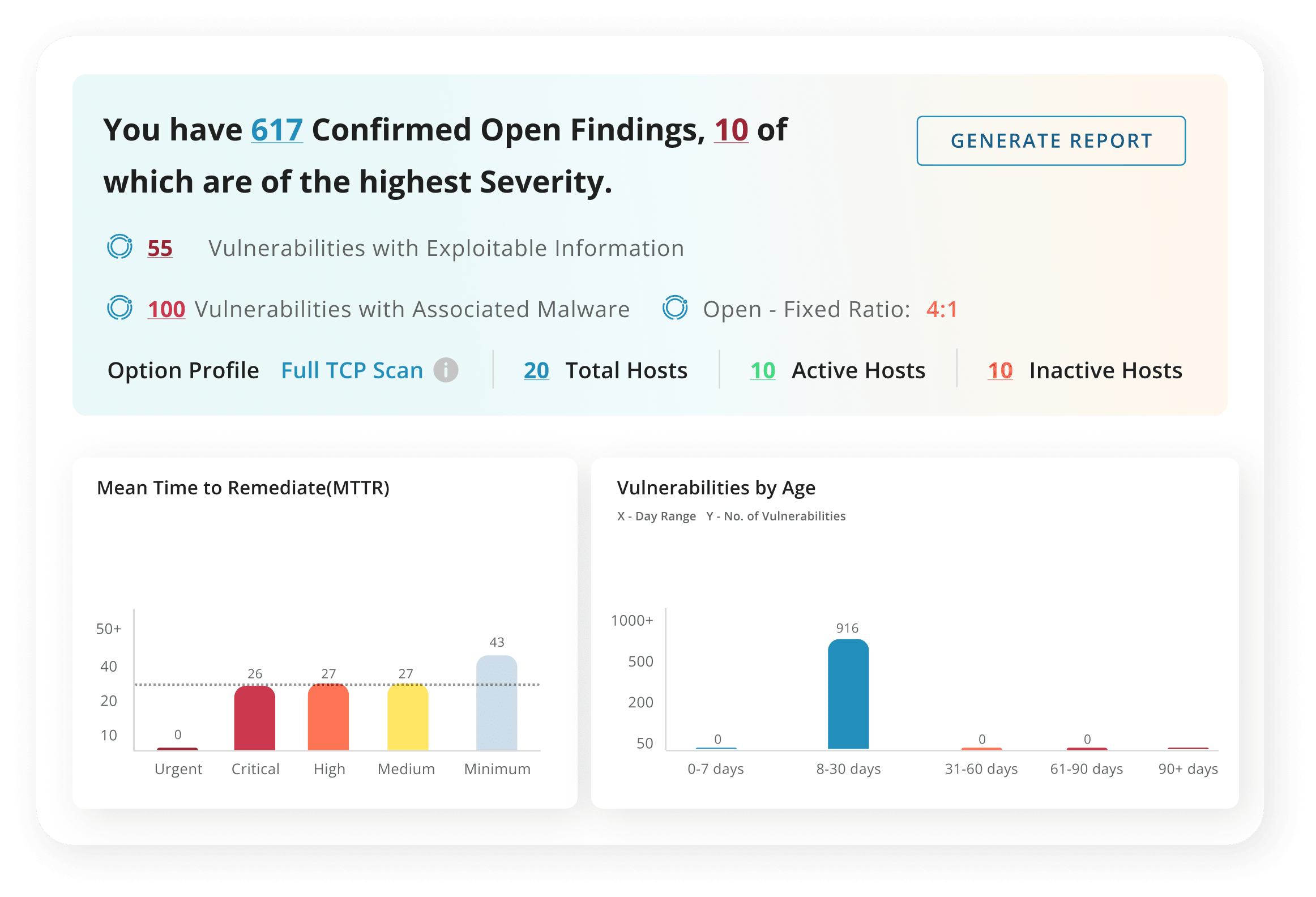This screenshot has height=897, width=1316.
Task: Click the info icon beside Full TCP Scan
Action: coord(446,370)
